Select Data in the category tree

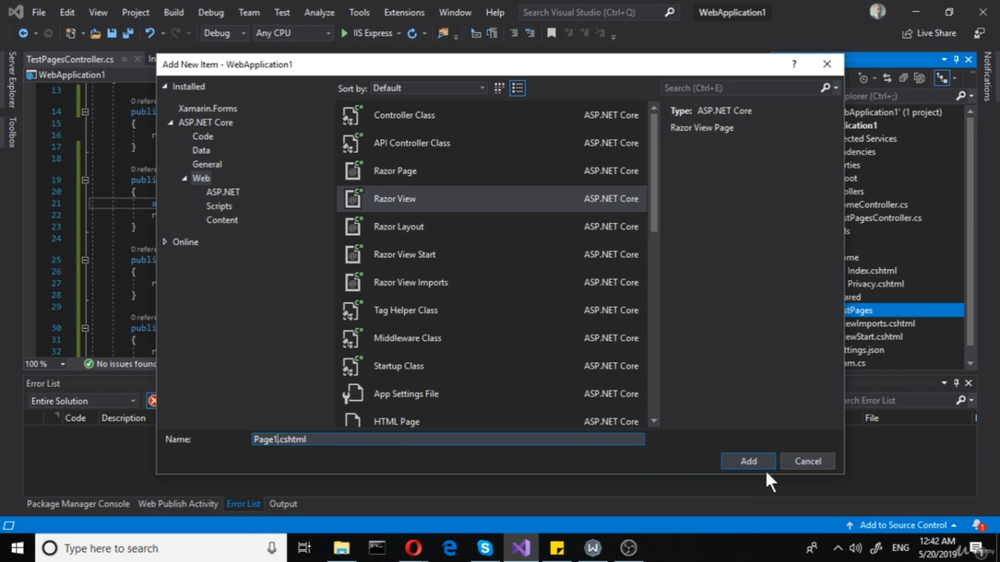click(x=201, y=151)
